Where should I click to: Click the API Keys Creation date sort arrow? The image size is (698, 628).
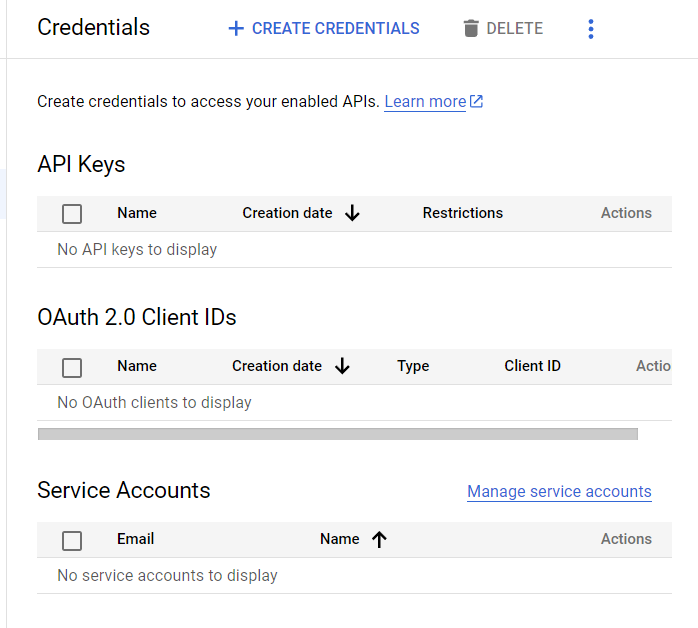(352, 213)
